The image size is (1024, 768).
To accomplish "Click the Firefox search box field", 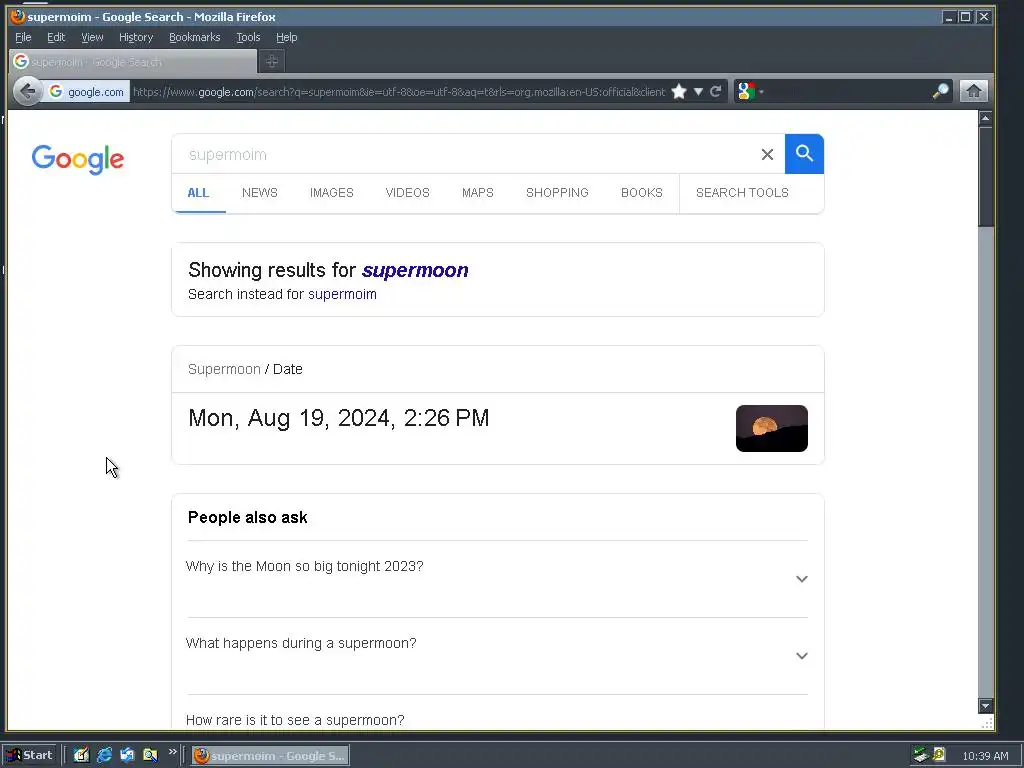I will coord(846,91).
